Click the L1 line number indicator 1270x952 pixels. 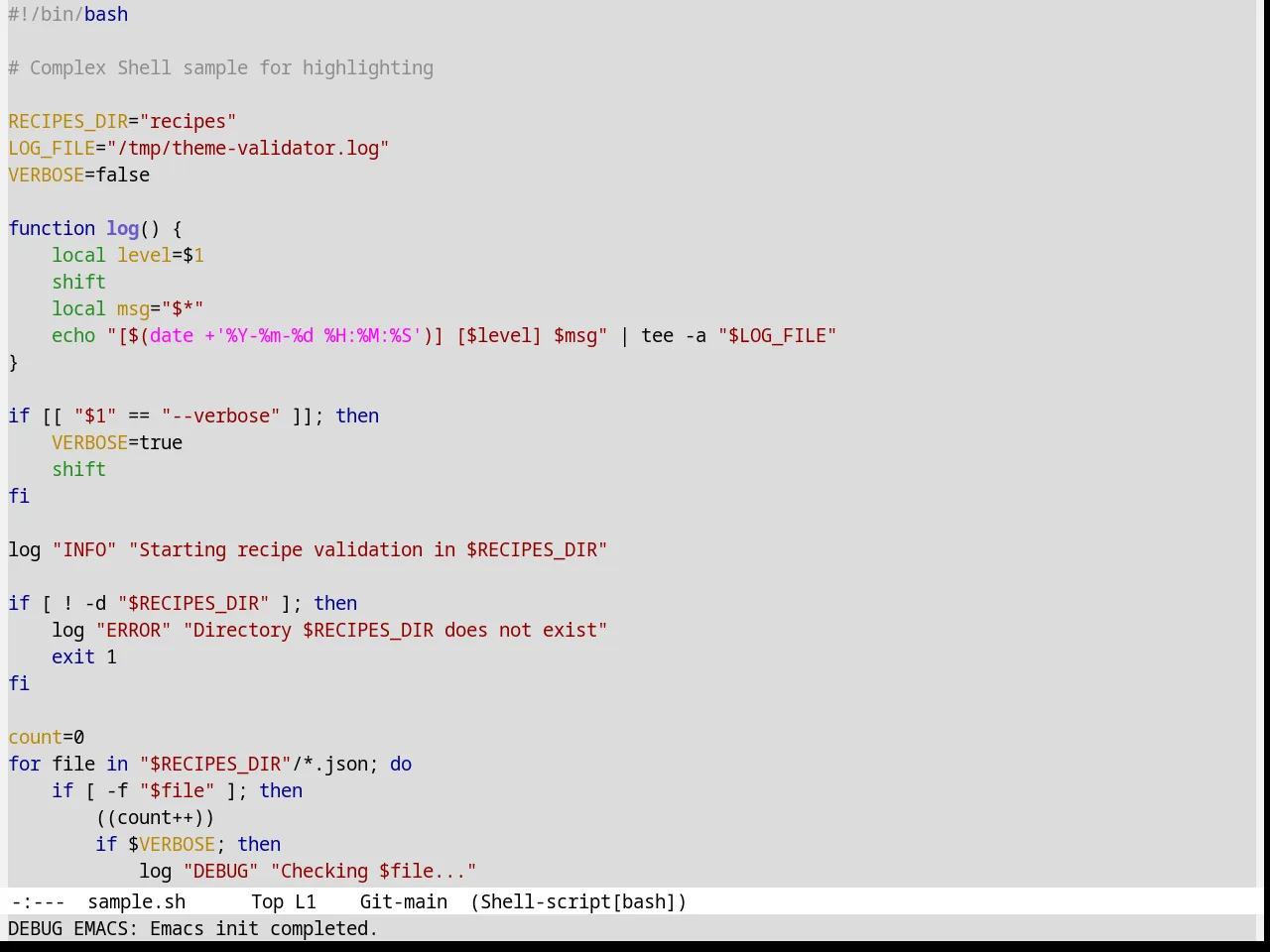click(x=306, y=901)
